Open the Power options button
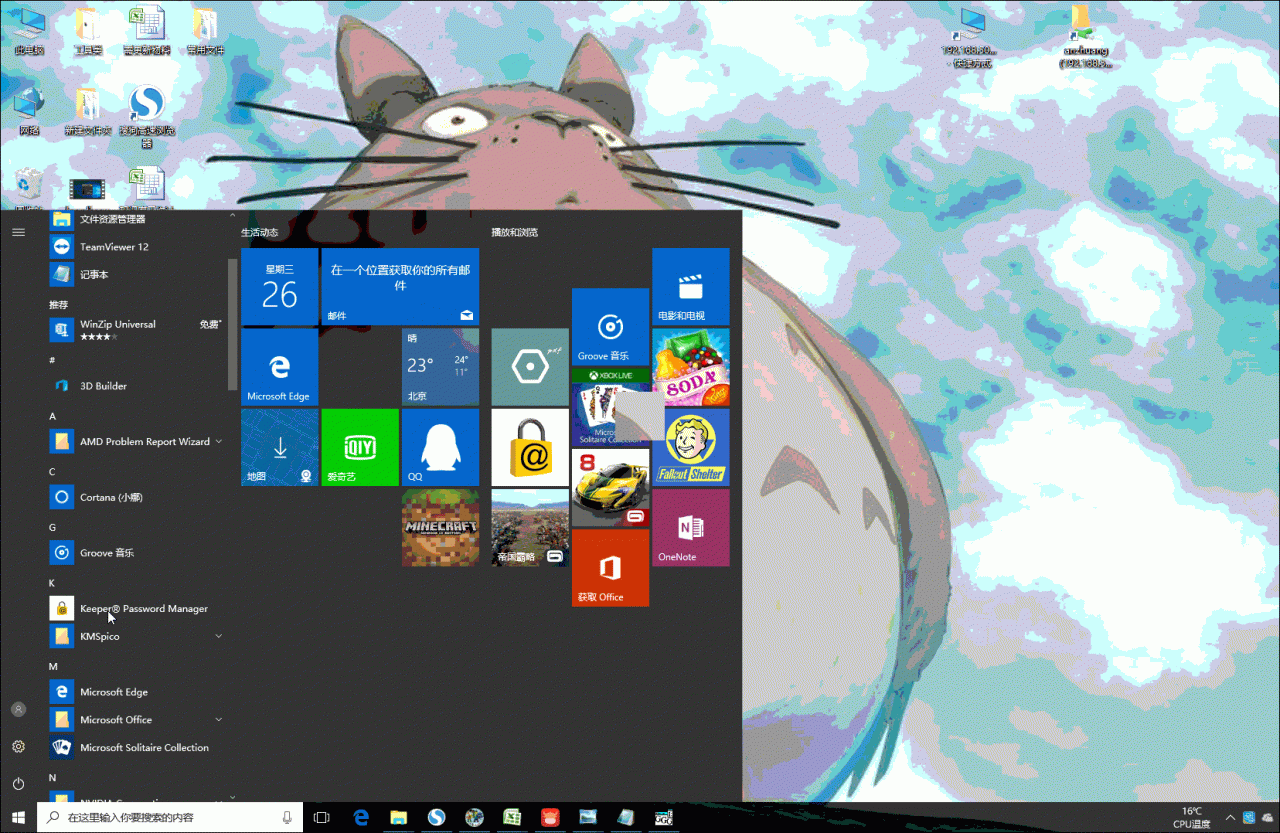The height and width of the screenshot is (833, 1280). (x=18, y=784)
